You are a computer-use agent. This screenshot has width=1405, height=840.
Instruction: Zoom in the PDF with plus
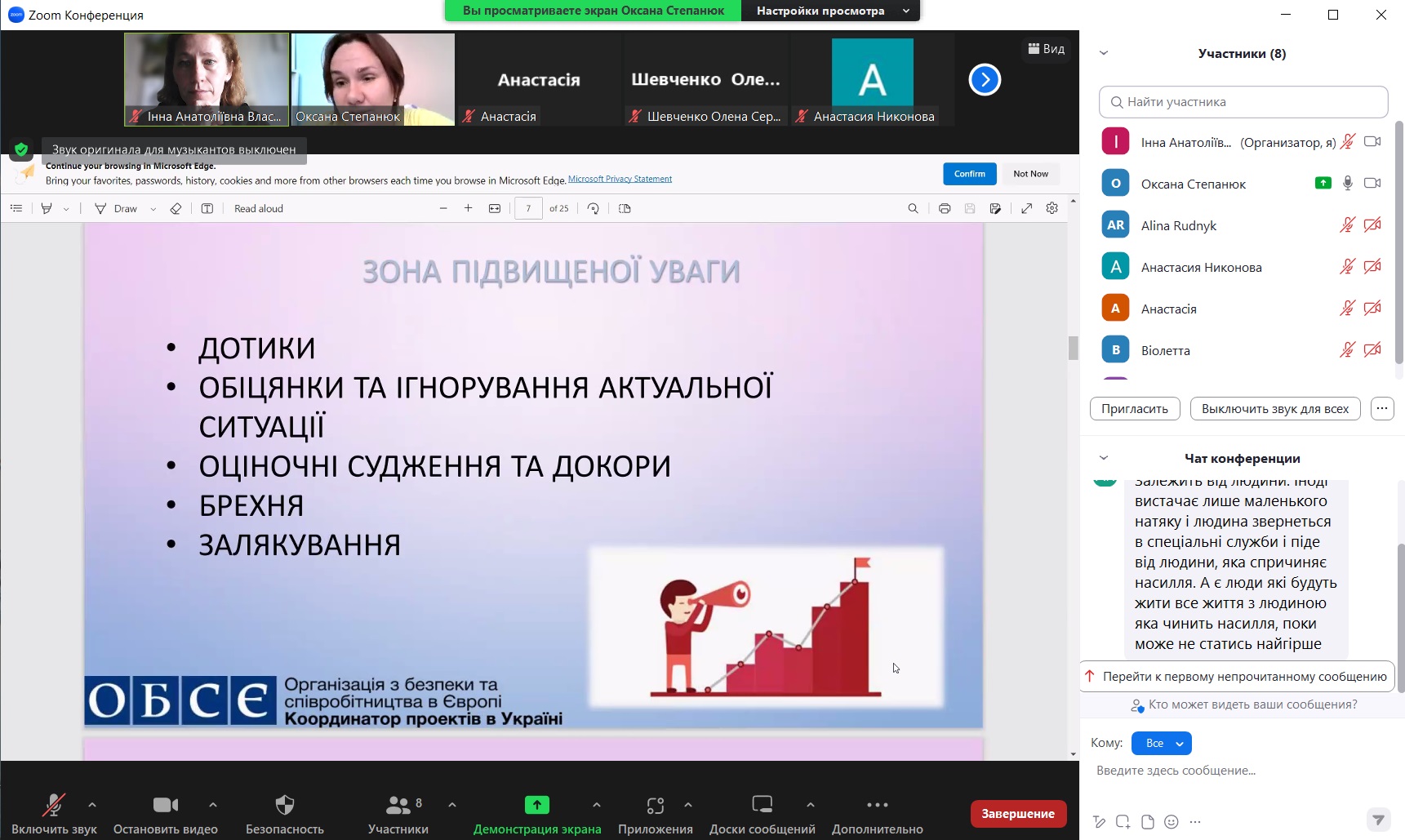click(x=469, y=208)
